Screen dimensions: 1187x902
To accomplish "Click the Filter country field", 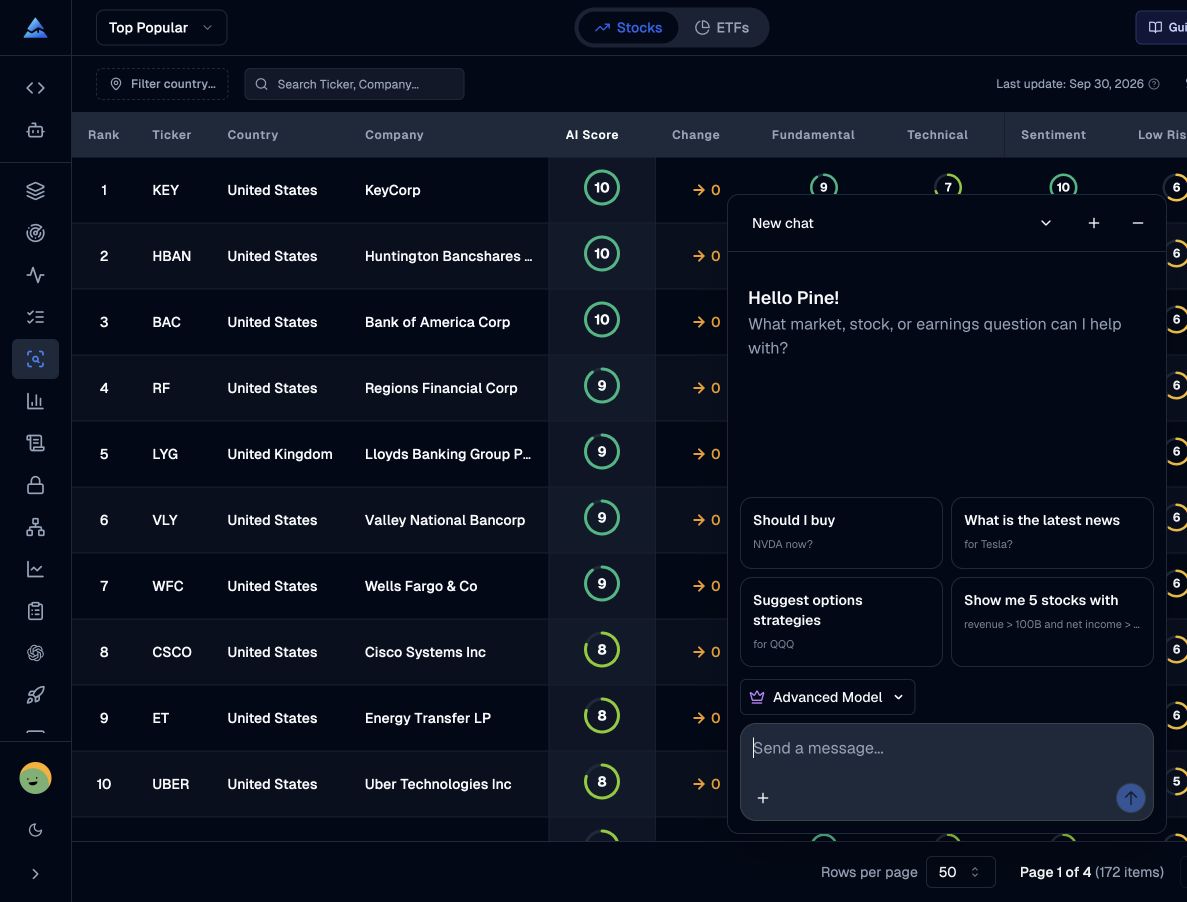I will 162,84.
